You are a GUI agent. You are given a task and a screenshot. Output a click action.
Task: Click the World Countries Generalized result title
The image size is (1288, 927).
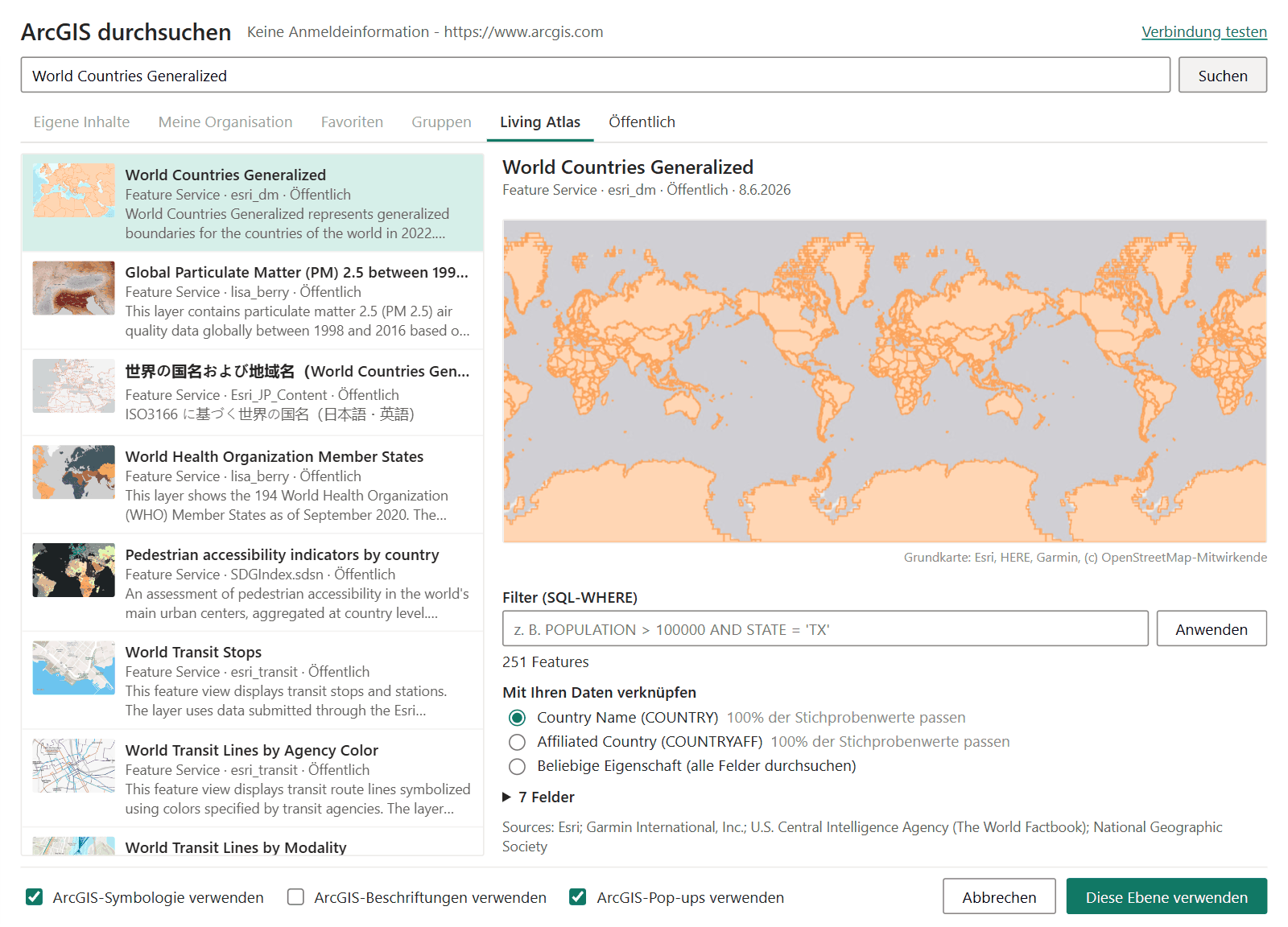(x=225, y=175)
